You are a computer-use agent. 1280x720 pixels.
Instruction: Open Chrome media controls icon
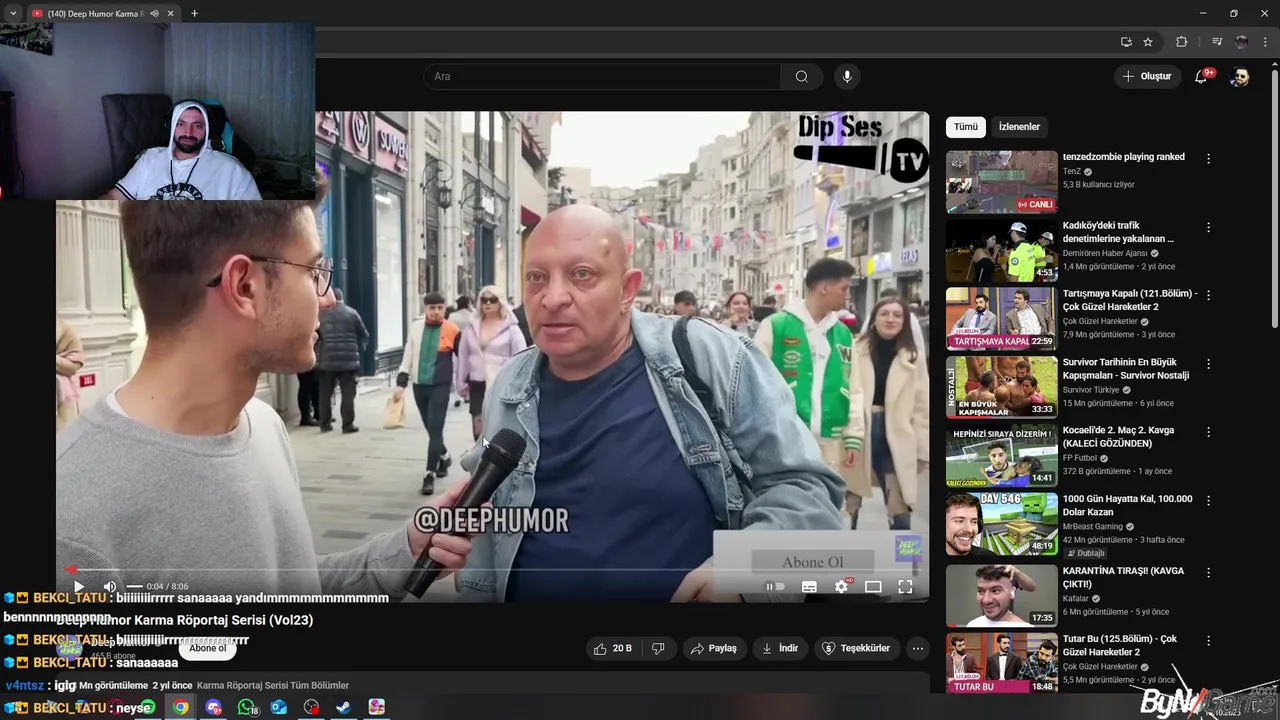coord(1217,42)
